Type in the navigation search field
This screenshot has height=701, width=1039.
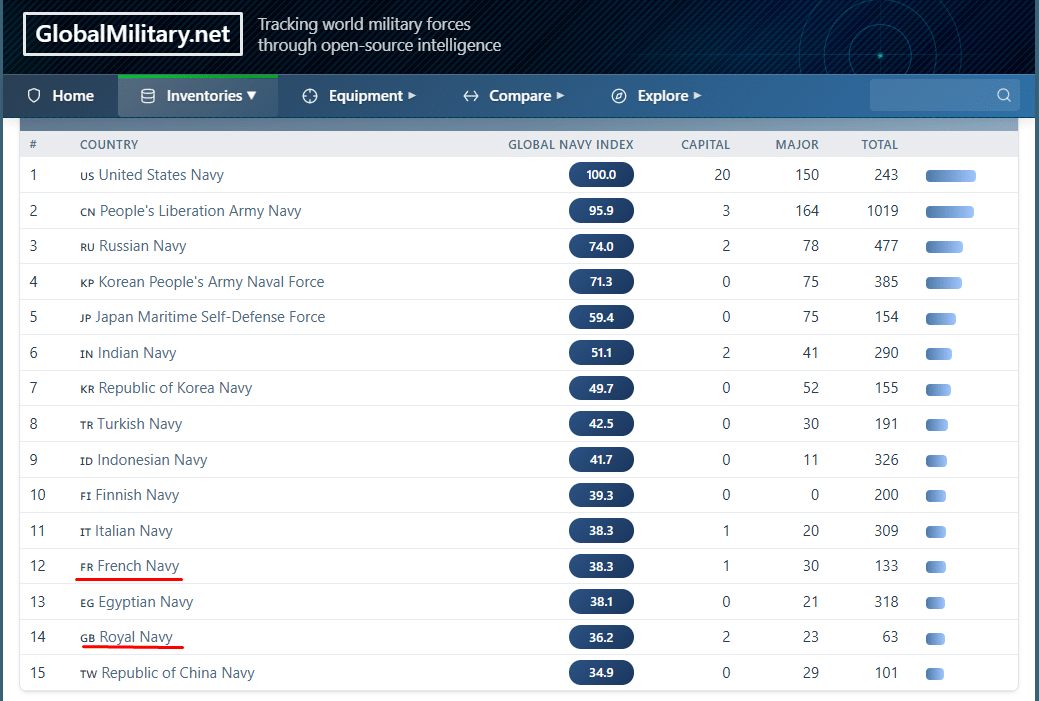pos(930,96)
